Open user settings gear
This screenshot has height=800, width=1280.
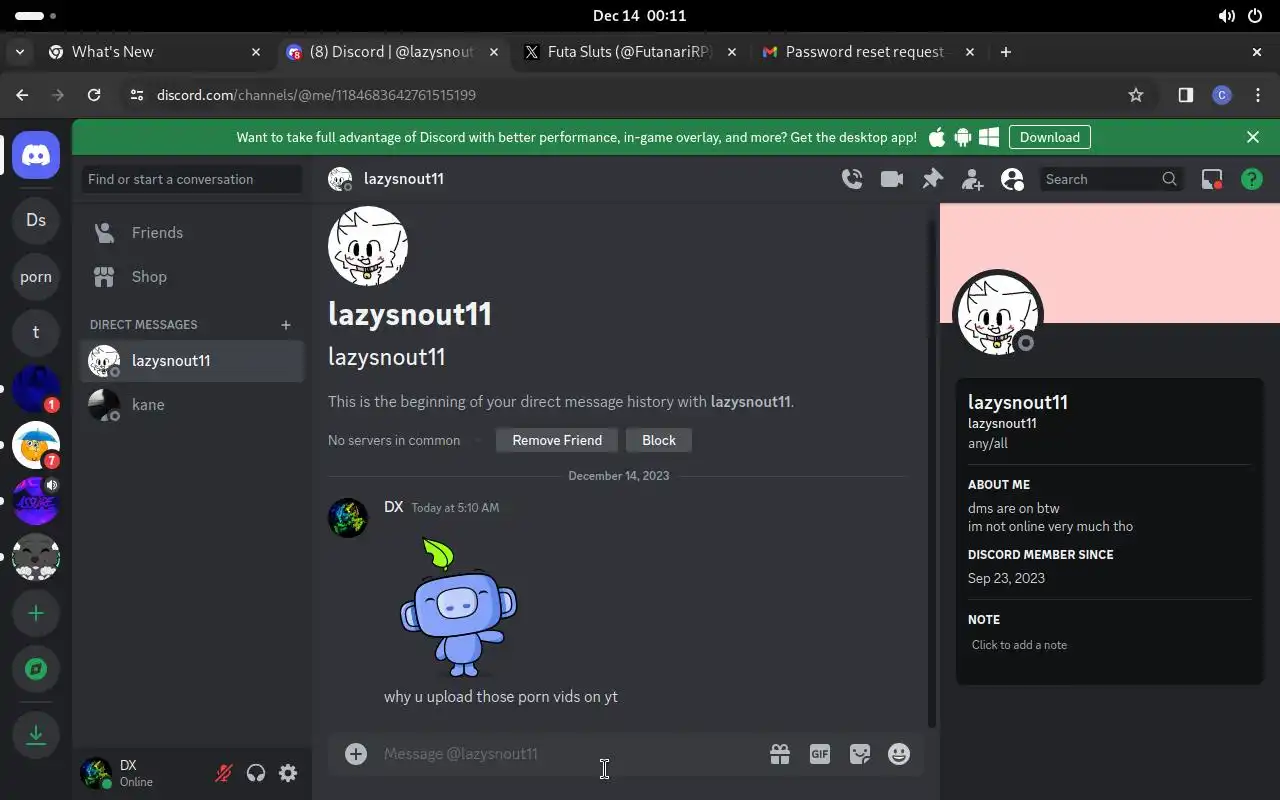(x=288, y=773)
